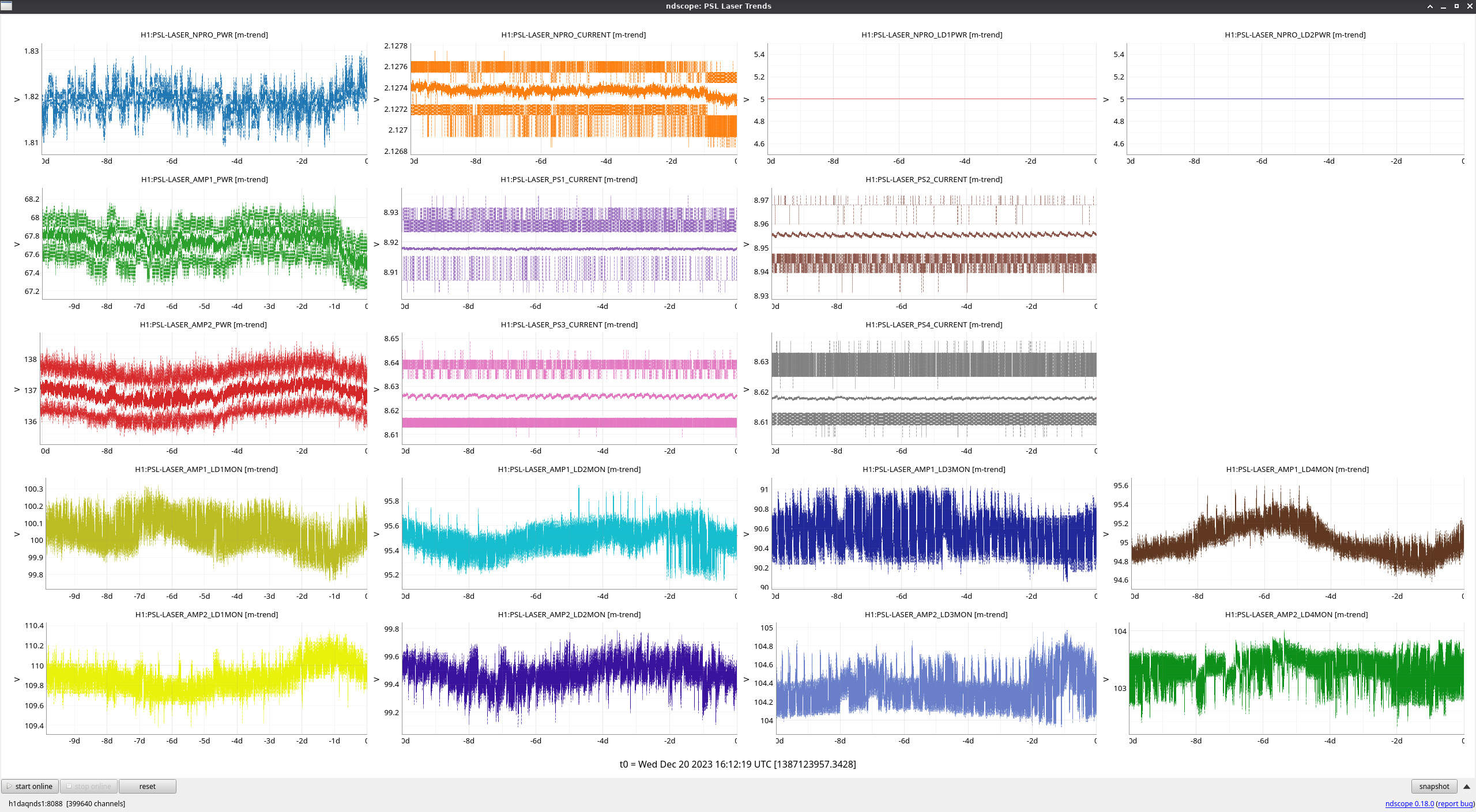
Task: Expand the arrow next to snapshot
Action: [1467, 786]
